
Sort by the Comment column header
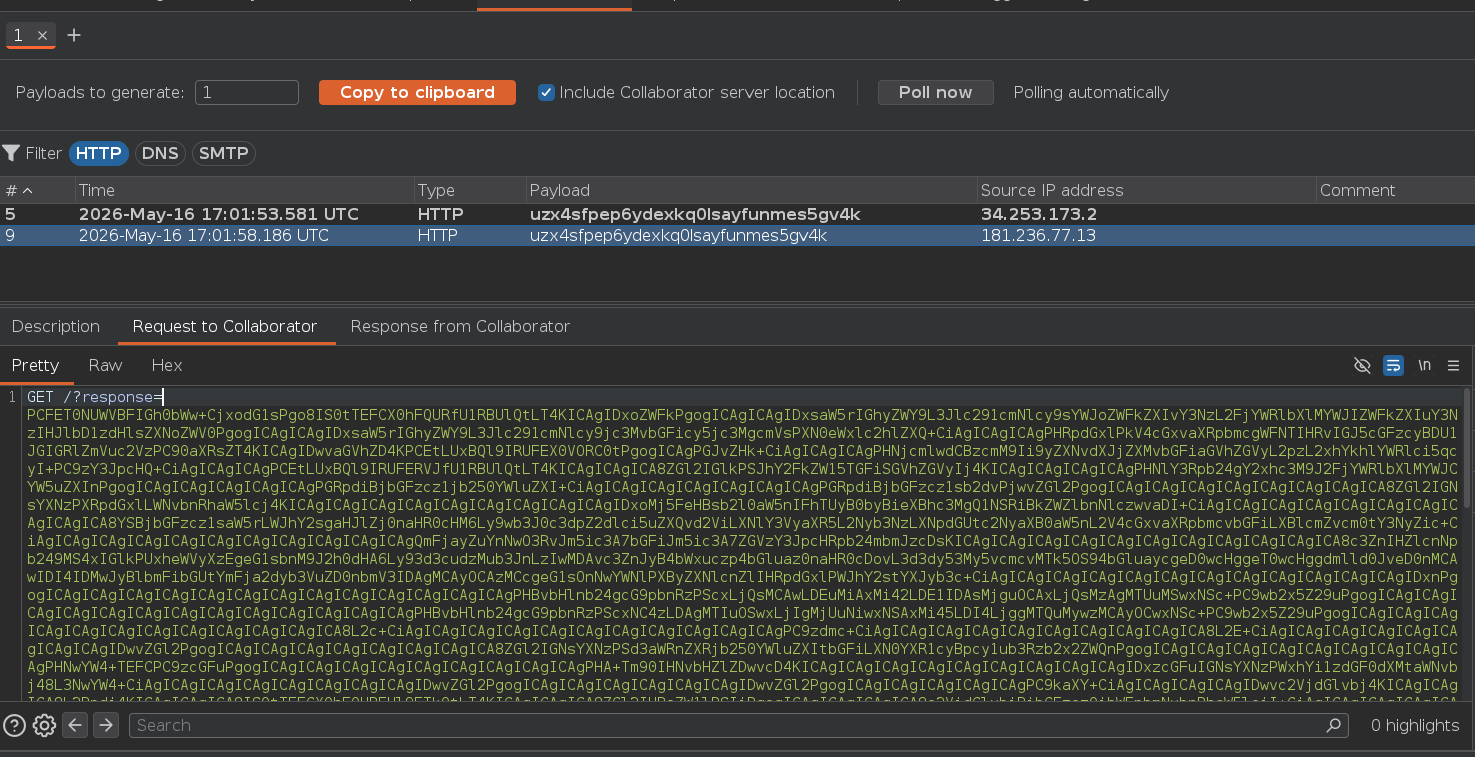tap(1395, 190)
